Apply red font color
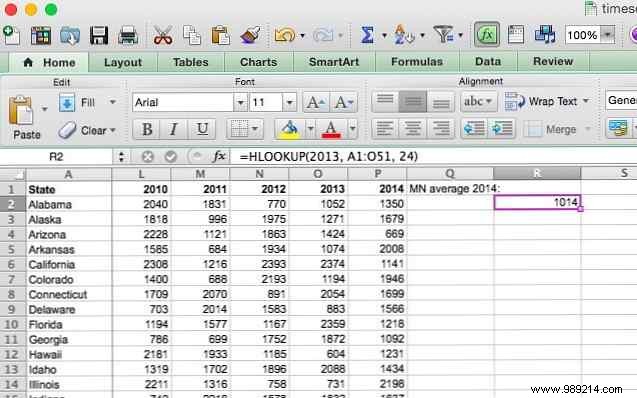 click(331, 130)
